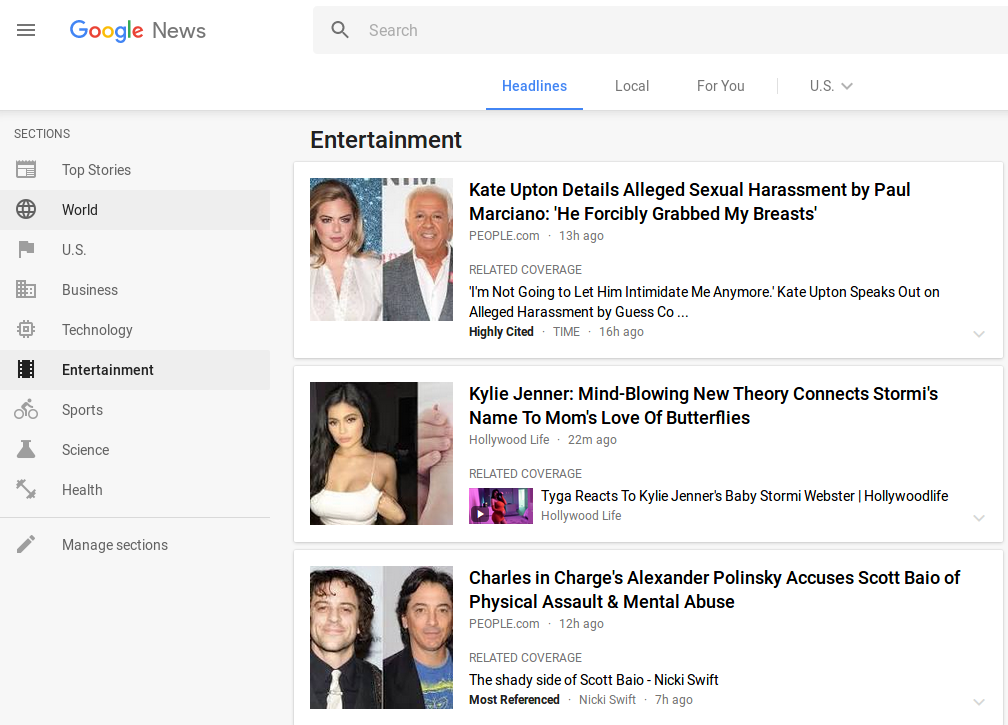Open The shady side of Scott Baio link
The width and height of the screenshot is (1008, 725).
point(593,679)
